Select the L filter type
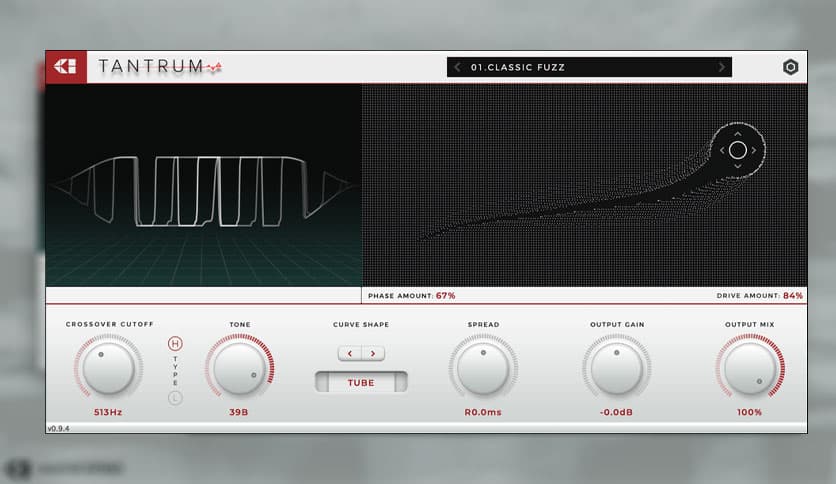 tap(175, 398)
